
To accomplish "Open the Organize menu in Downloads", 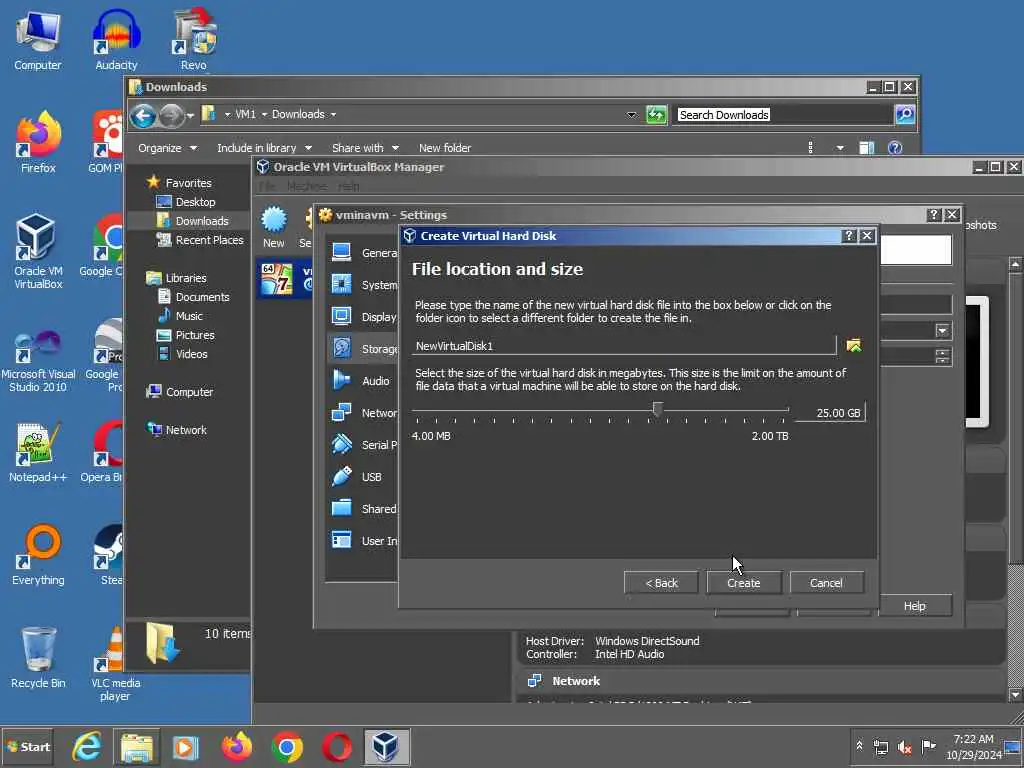I will pyautogui.click(x=167, y=148).
